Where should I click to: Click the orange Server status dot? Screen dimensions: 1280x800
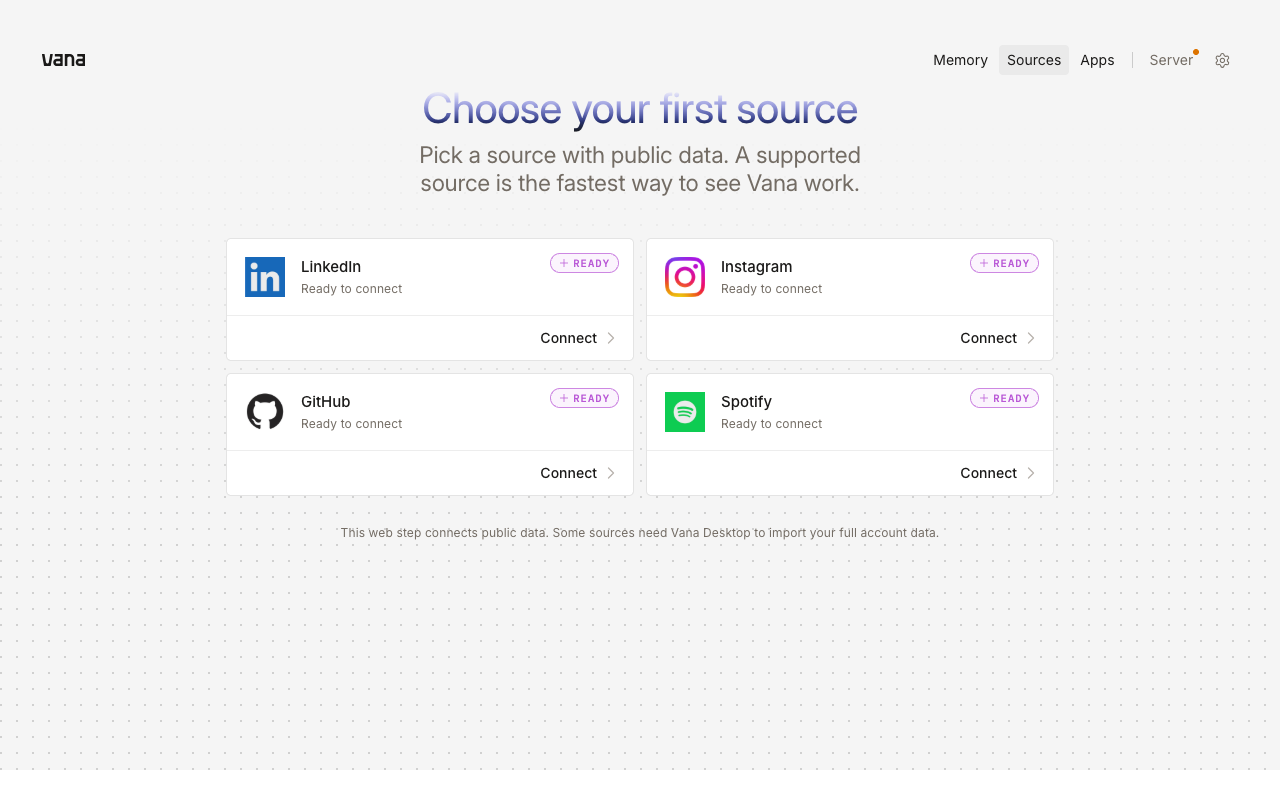tap(1196, 52)
